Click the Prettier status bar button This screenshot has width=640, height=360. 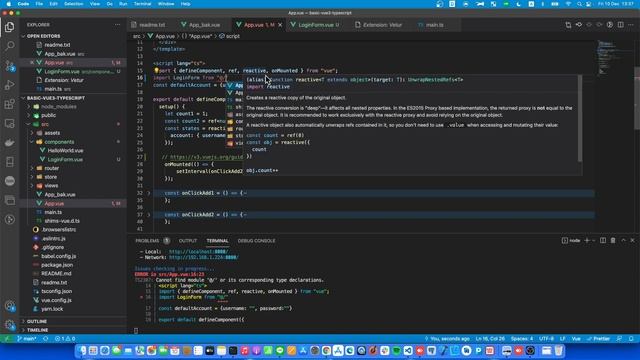[598, 339]
